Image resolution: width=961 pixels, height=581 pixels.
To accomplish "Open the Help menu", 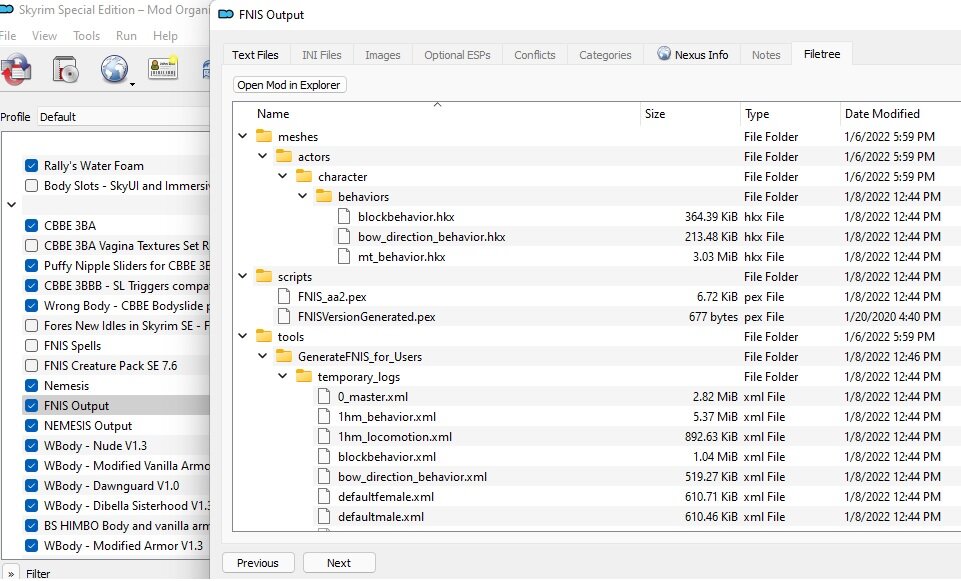I will tap(165, 36).
